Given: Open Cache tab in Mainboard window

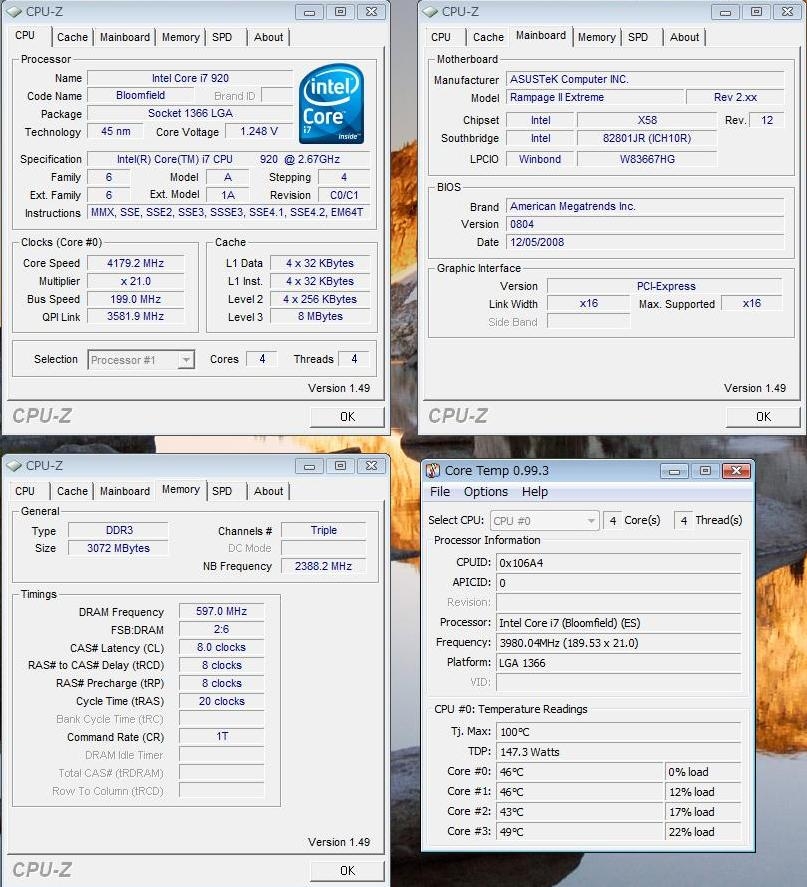Looking at the screenshot, I should point(488,37).
